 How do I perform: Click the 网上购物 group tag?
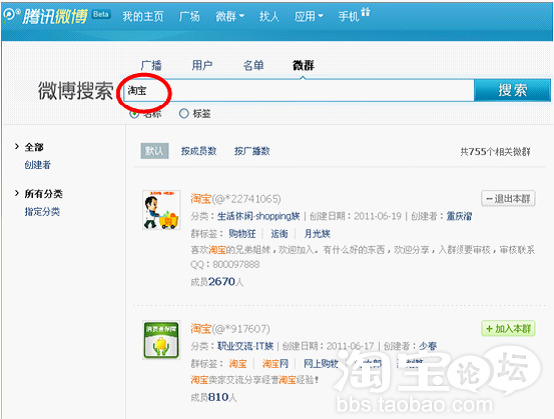click(321, 364)
